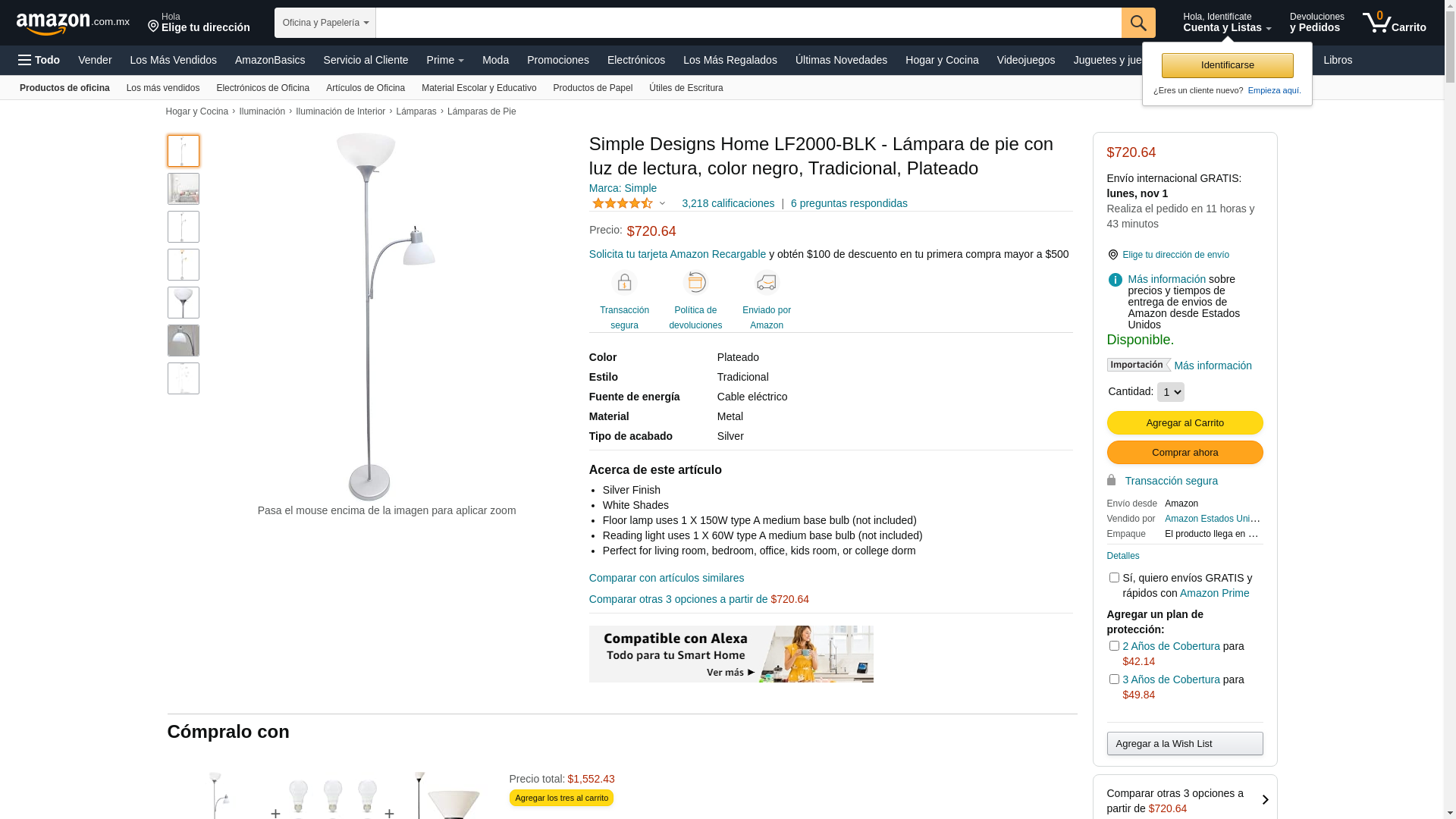
Task: Enable the 3 Años de Cobertura checkbox
Action: click(1114, 679)
